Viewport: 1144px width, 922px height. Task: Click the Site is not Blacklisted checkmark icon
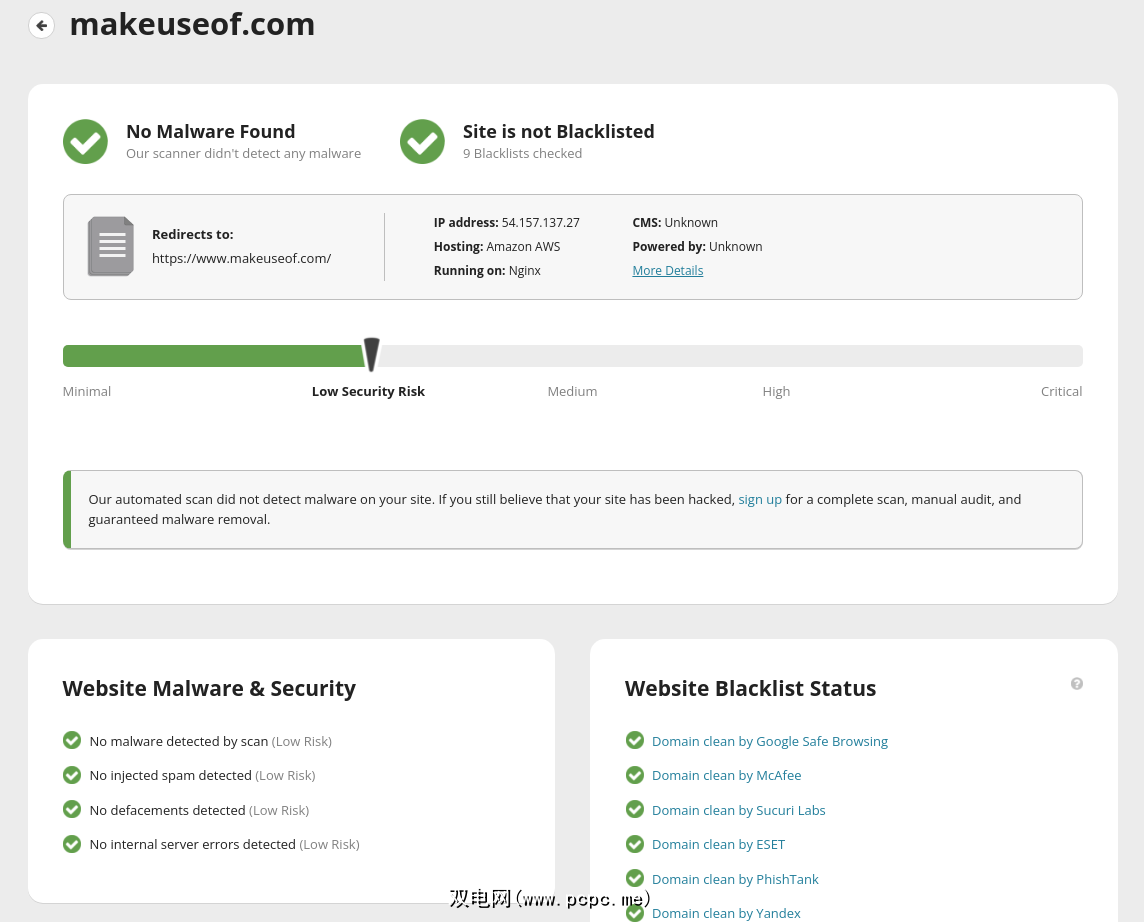click(x=422, y=141)
